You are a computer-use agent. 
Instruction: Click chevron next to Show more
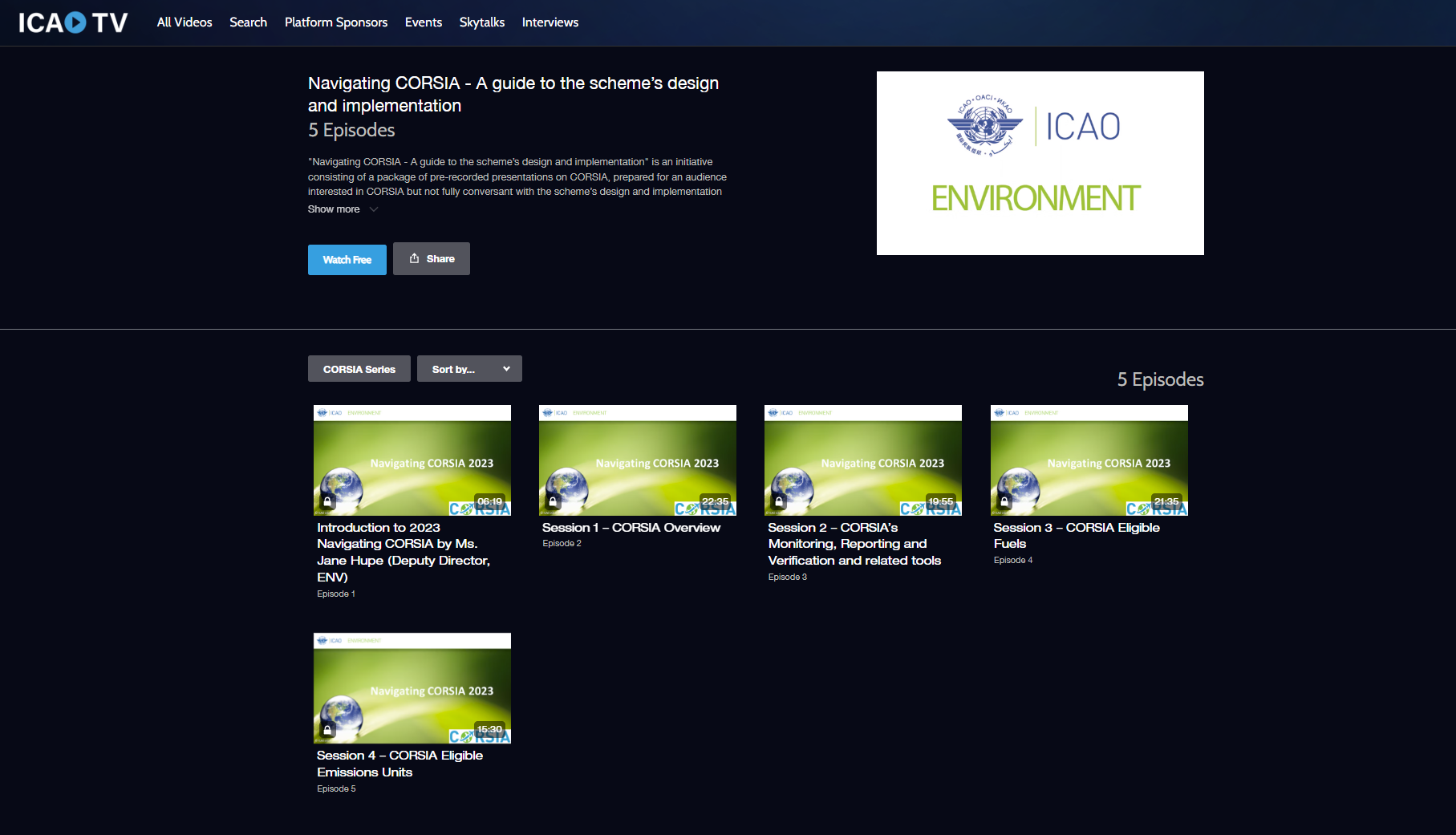[374, 209]
